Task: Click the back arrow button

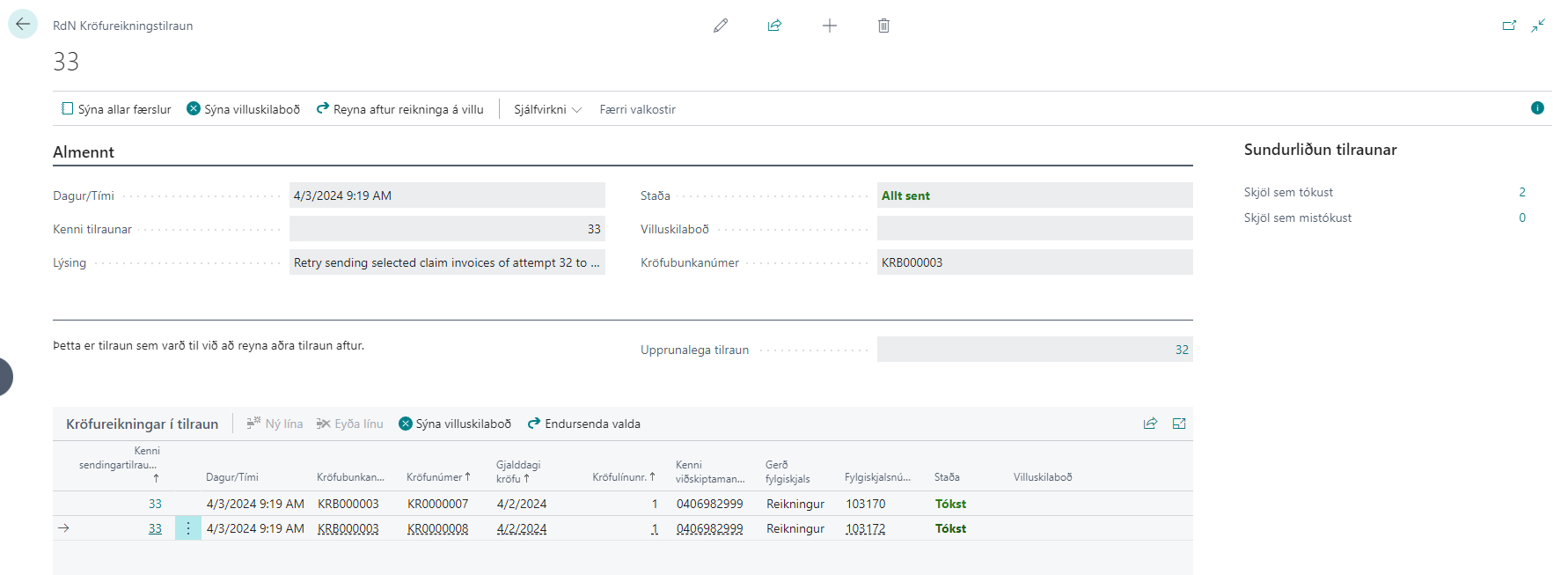Action: click(x=23, y=24)
